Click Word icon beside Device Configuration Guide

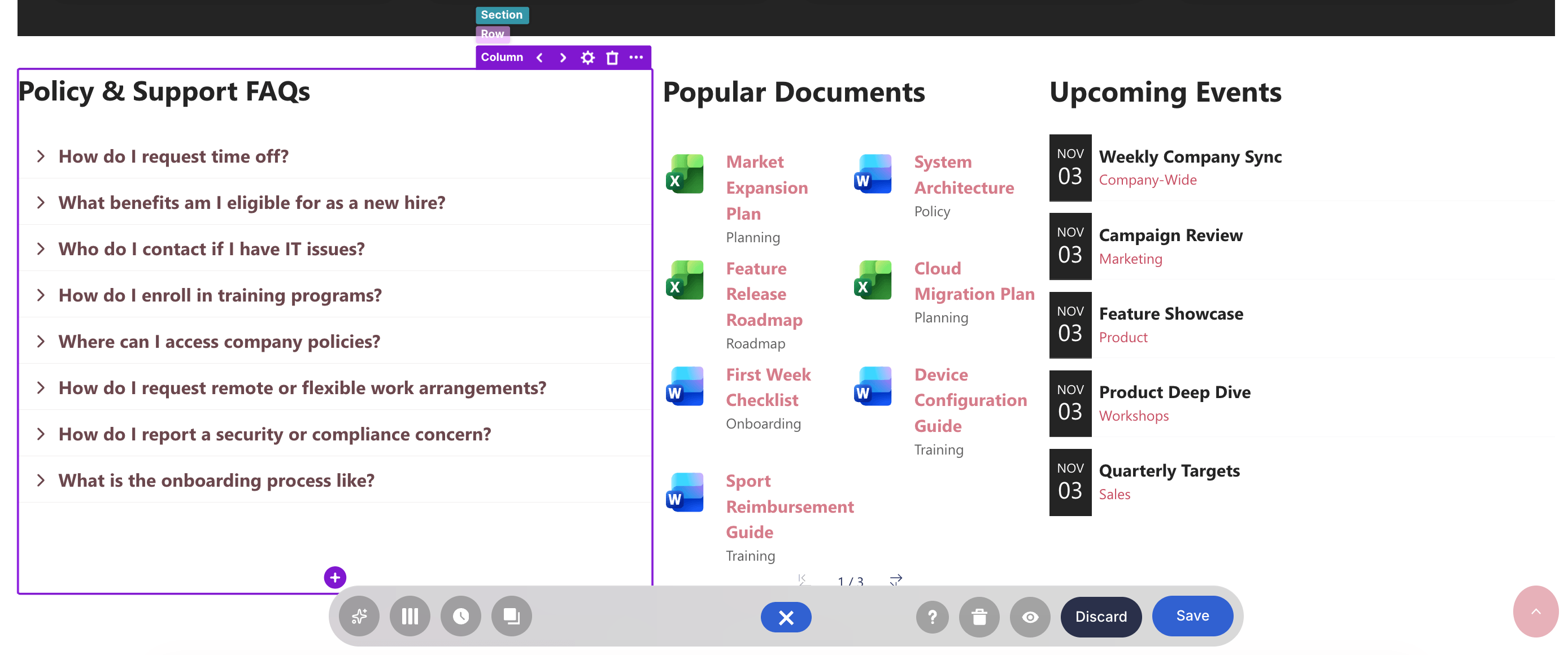pos(872,386)
